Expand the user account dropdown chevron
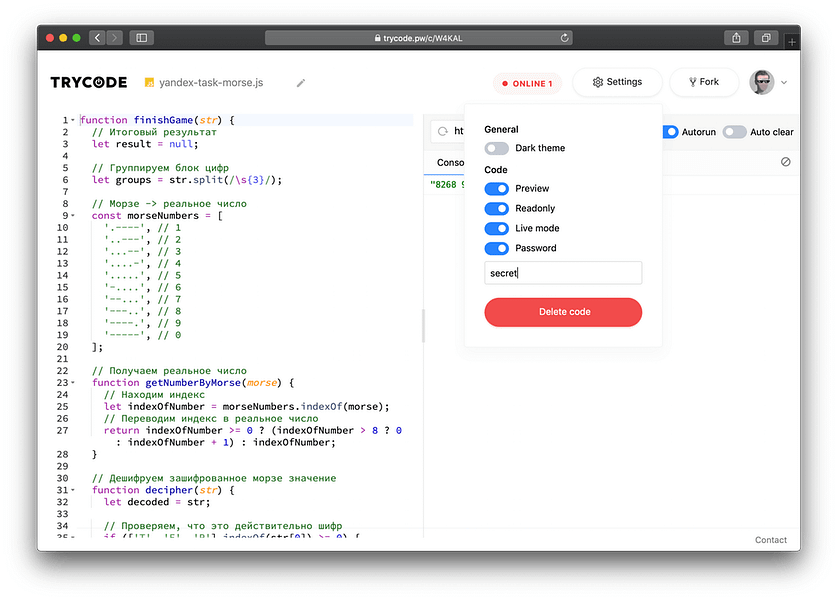This screenshot has width=838, height=600. [784, 82]
